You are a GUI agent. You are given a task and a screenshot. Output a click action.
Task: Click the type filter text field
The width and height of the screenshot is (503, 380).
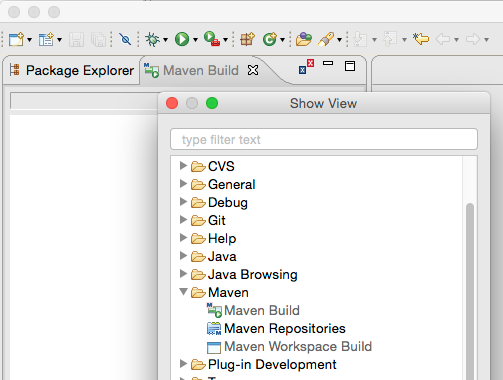point(324,139)
